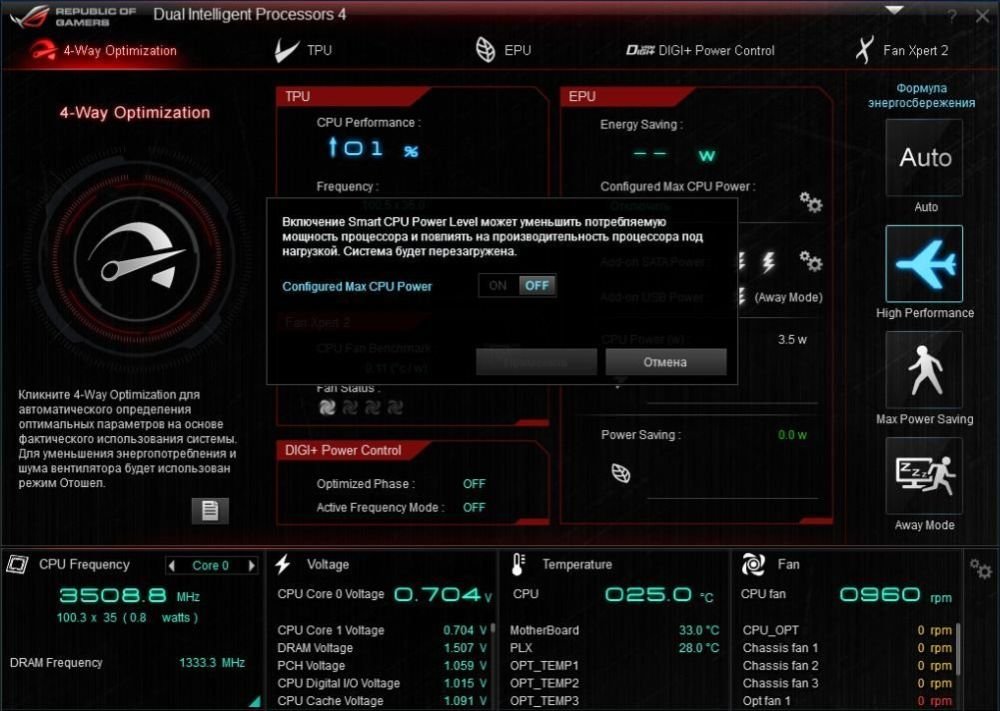Click the EPU Power Saving leaf icon

pos(621,473)
